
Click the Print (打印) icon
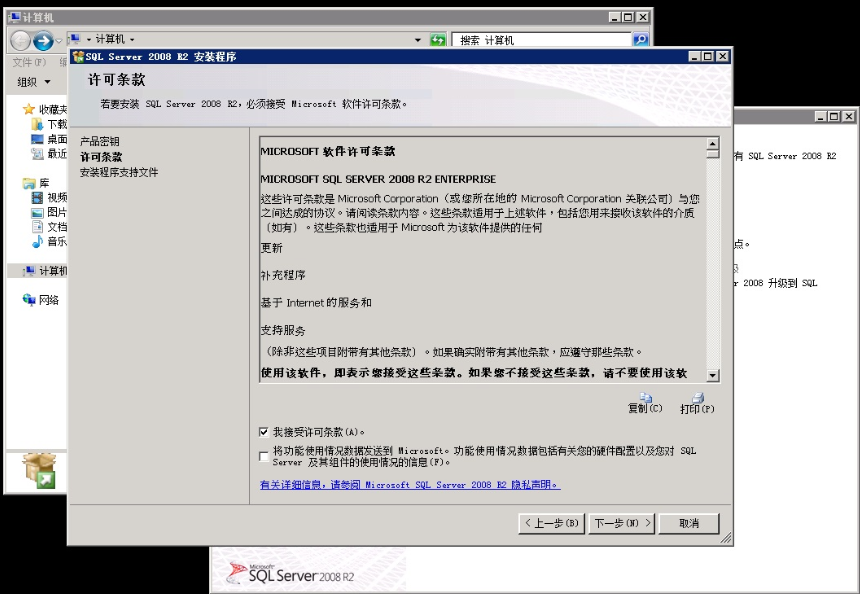point(698,398)
